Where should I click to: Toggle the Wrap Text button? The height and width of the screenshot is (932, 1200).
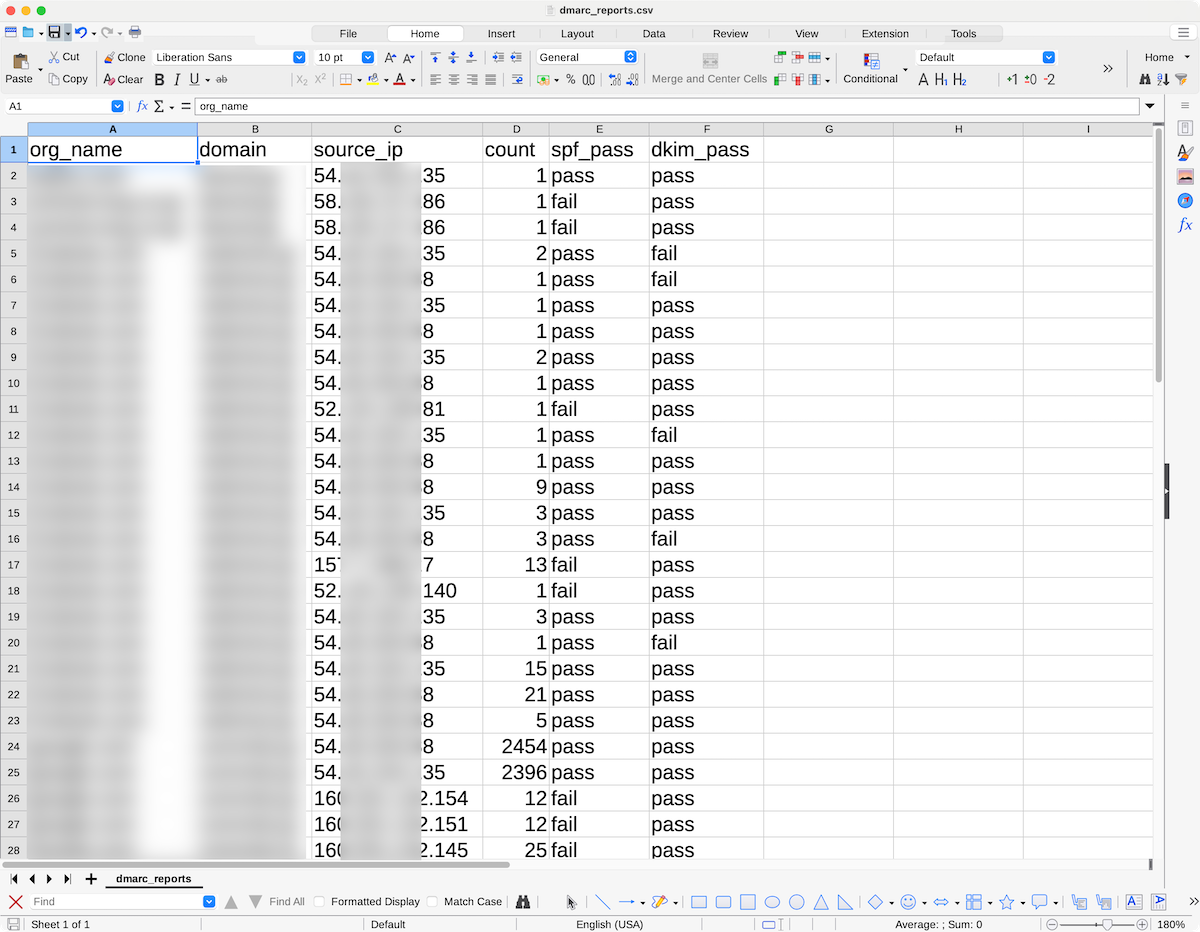tap(517, 80)
